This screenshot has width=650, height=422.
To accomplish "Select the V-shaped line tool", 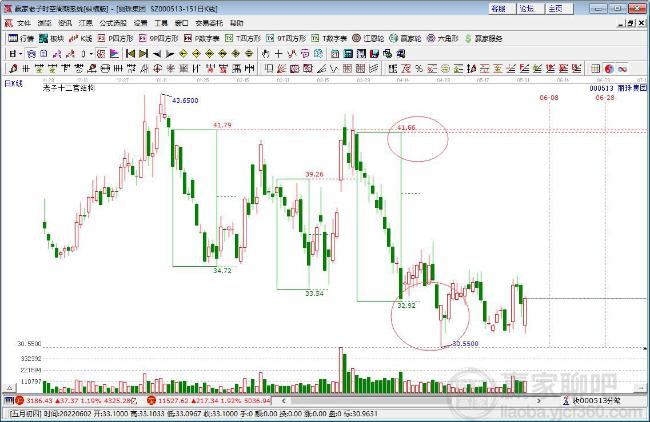I will 334,69.
